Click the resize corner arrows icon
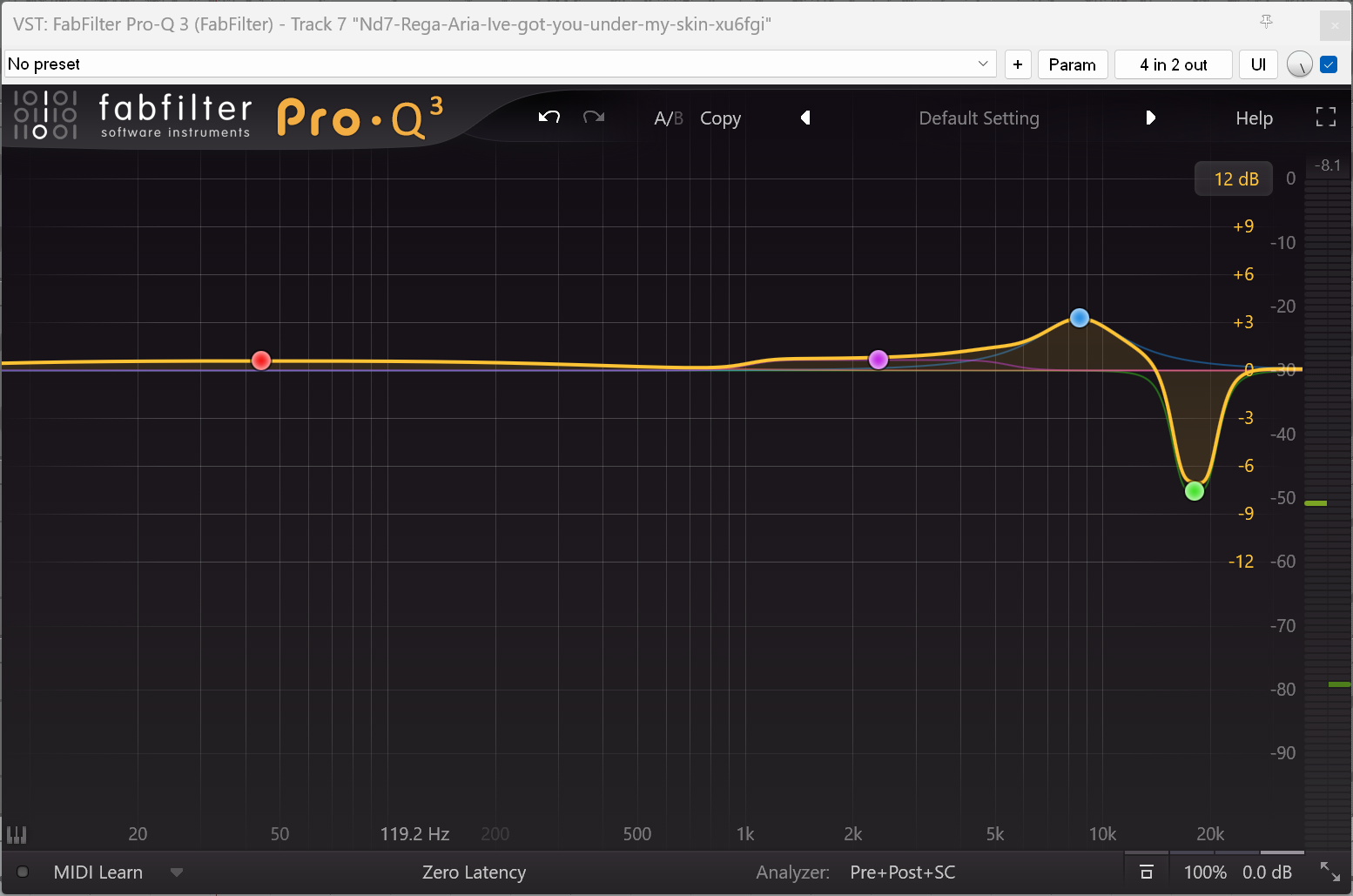Image resolution: width=1353 pixels, height=896 pixels. (1329, 872)
